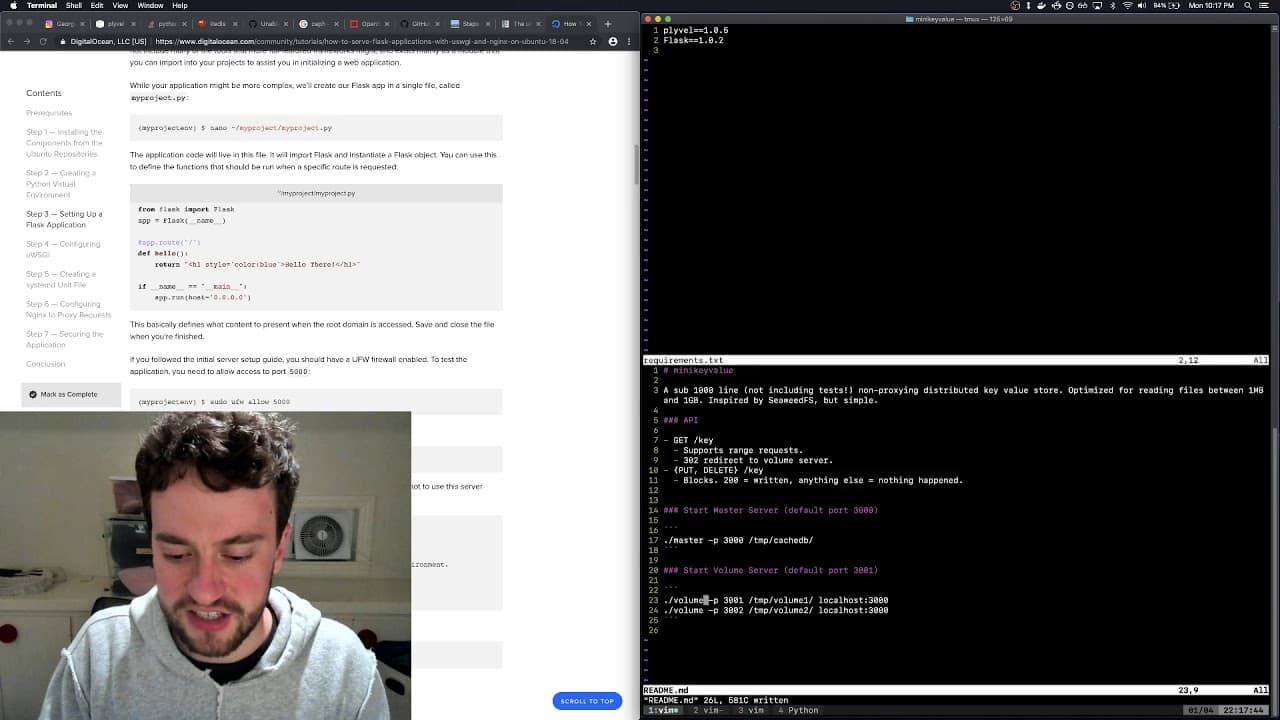Switch to the GitHub browser tab
1280x720 pixels.
(x=420, y=23)
